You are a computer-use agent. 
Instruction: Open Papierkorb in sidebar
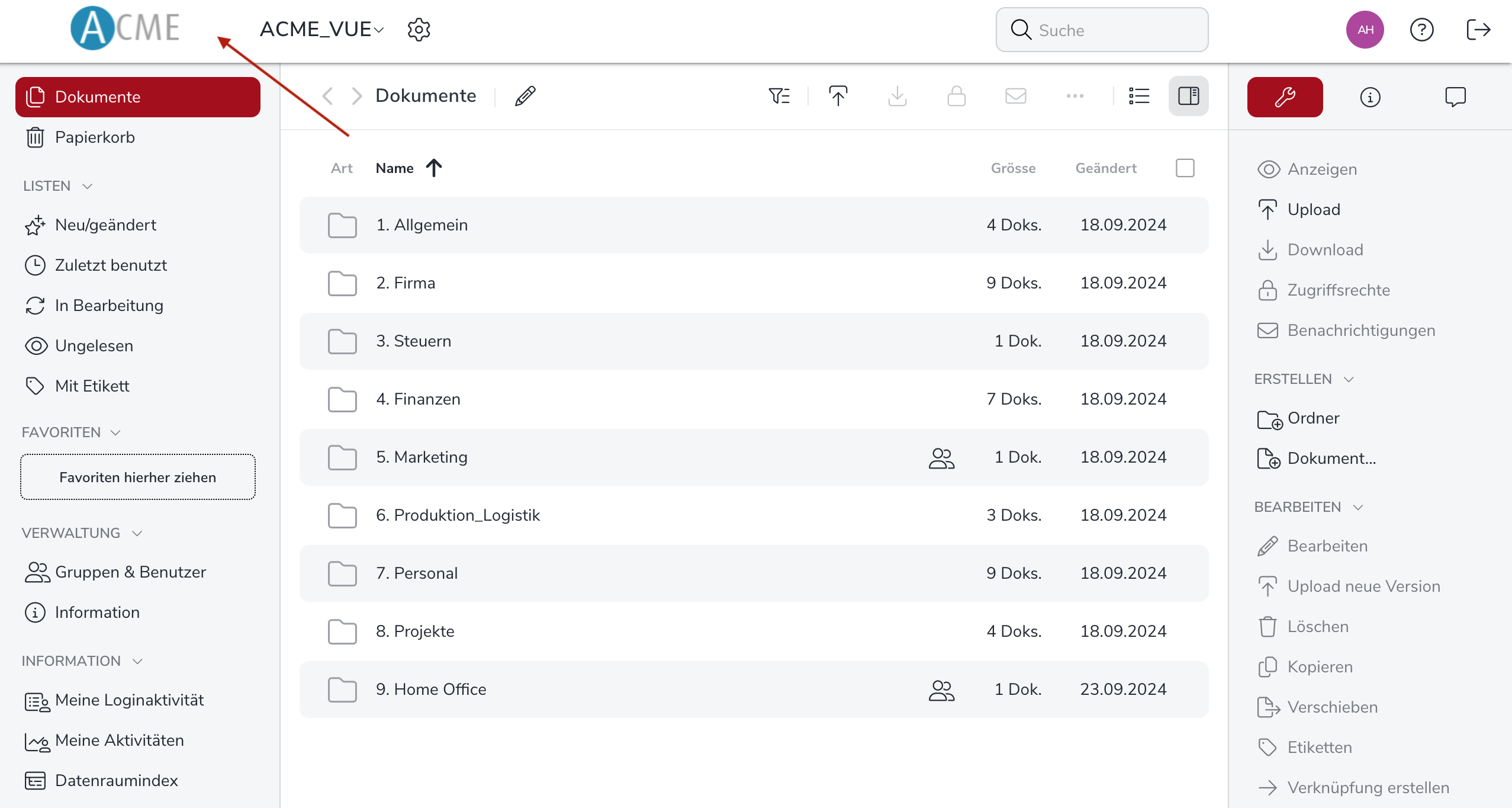95,137
